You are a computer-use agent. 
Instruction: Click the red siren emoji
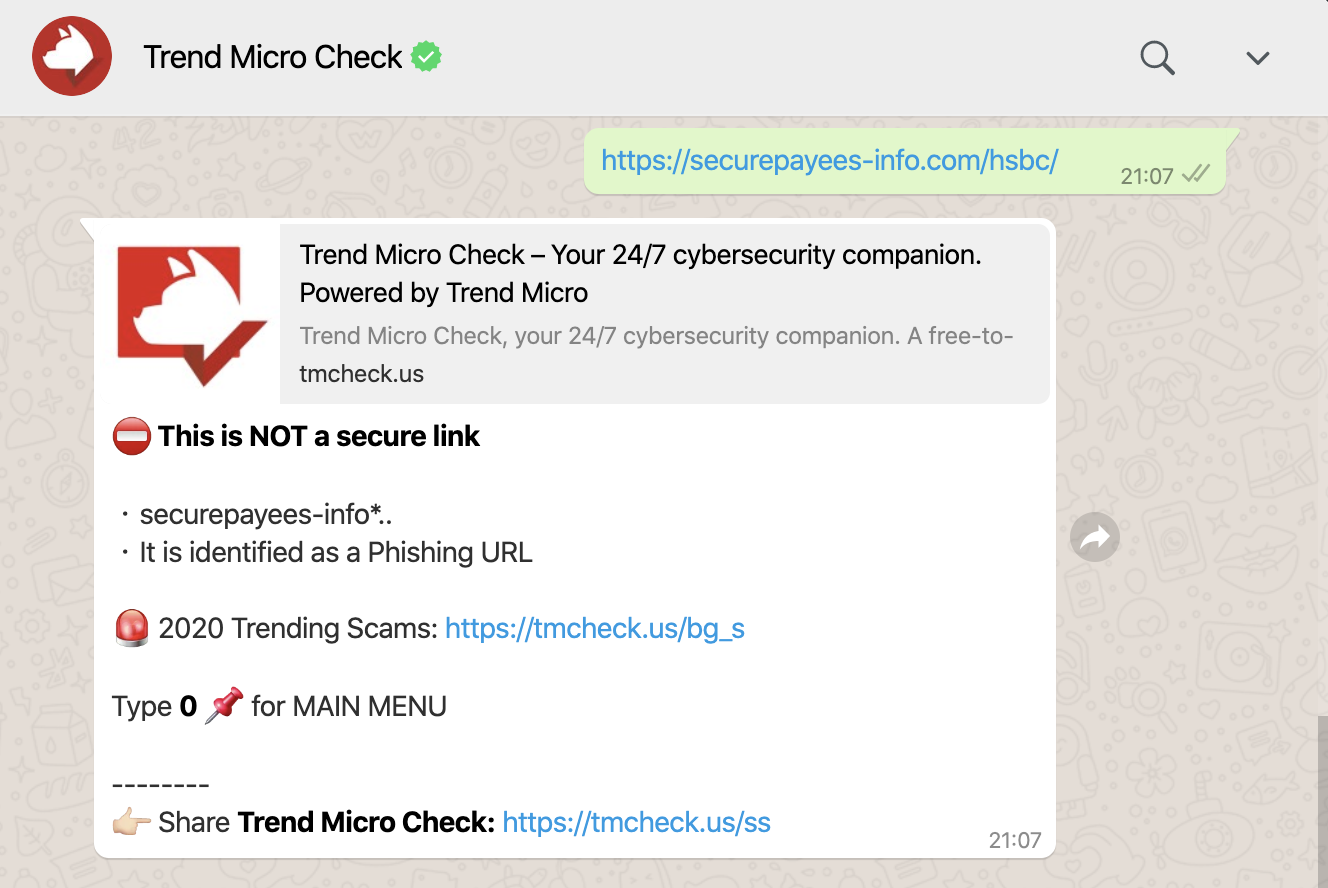pos(131,628)
